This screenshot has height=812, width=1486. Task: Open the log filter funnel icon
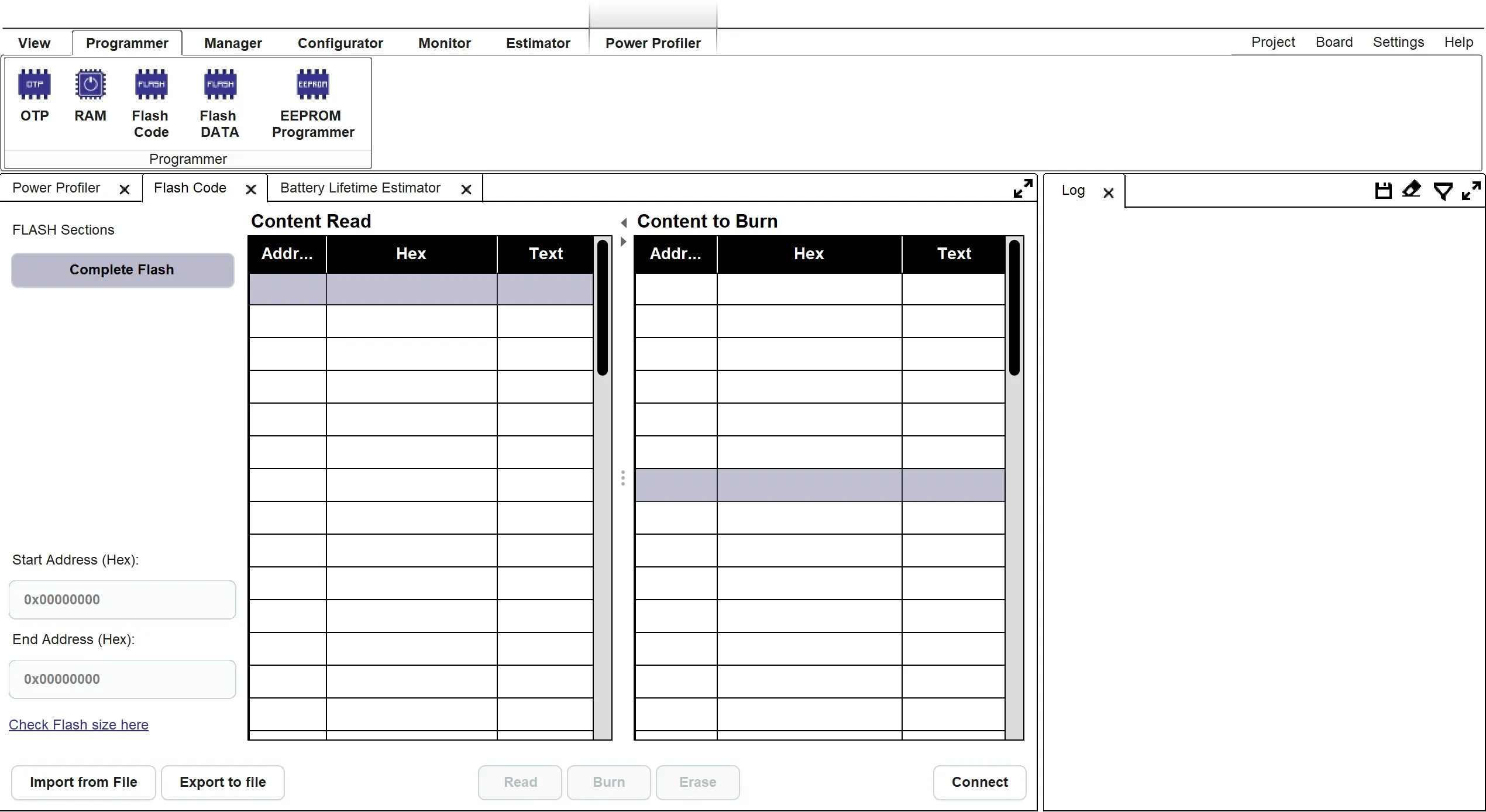(x=1443, y=191)
